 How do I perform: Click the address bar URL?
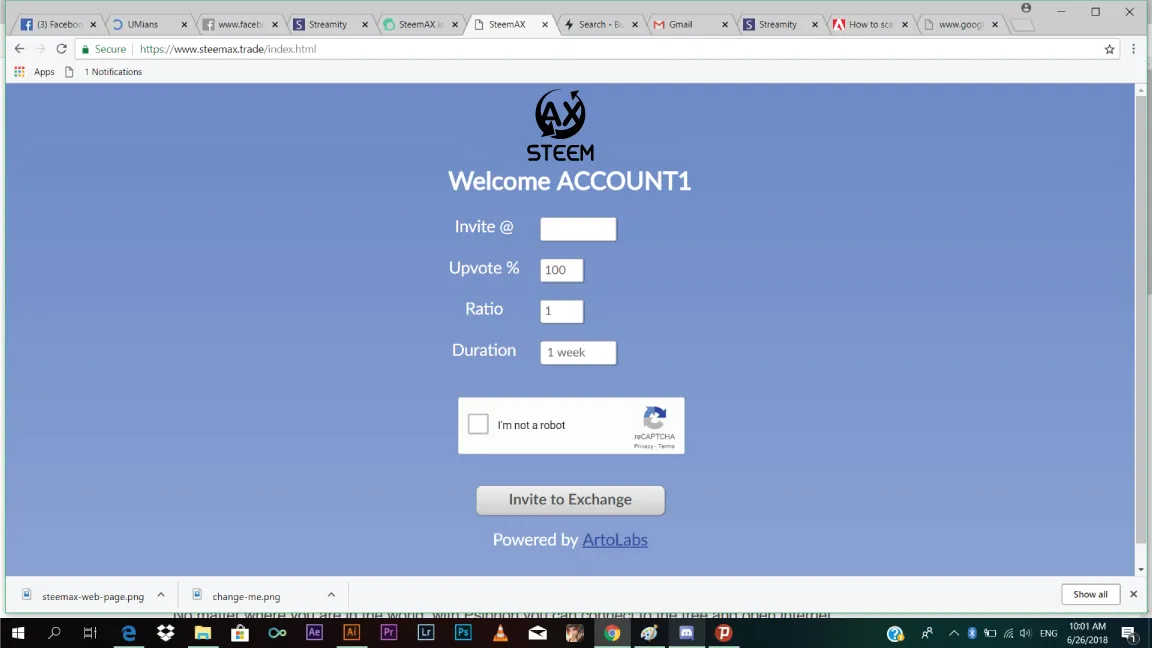[228, 49]
